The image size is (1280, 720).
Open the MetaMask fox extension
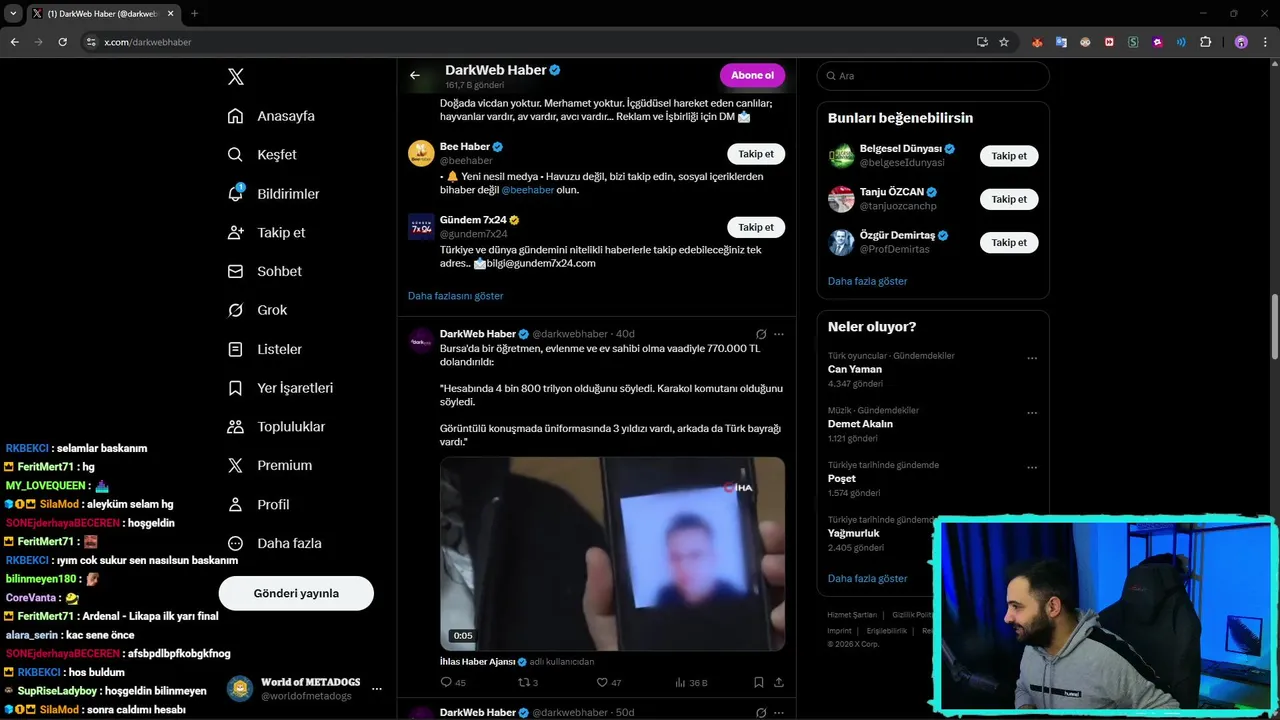1037,42
